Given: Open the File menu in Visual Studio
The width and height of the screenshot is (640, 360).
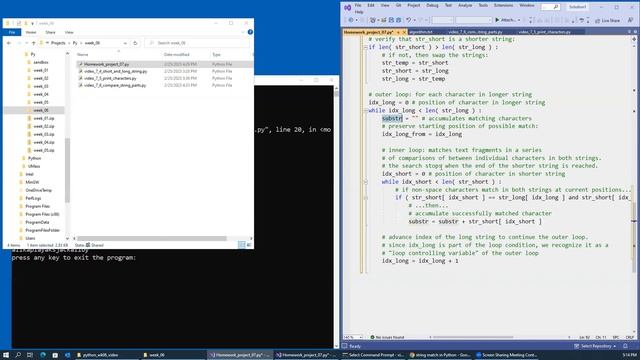Looking at the screenshot, I should [x=358, y=5].
